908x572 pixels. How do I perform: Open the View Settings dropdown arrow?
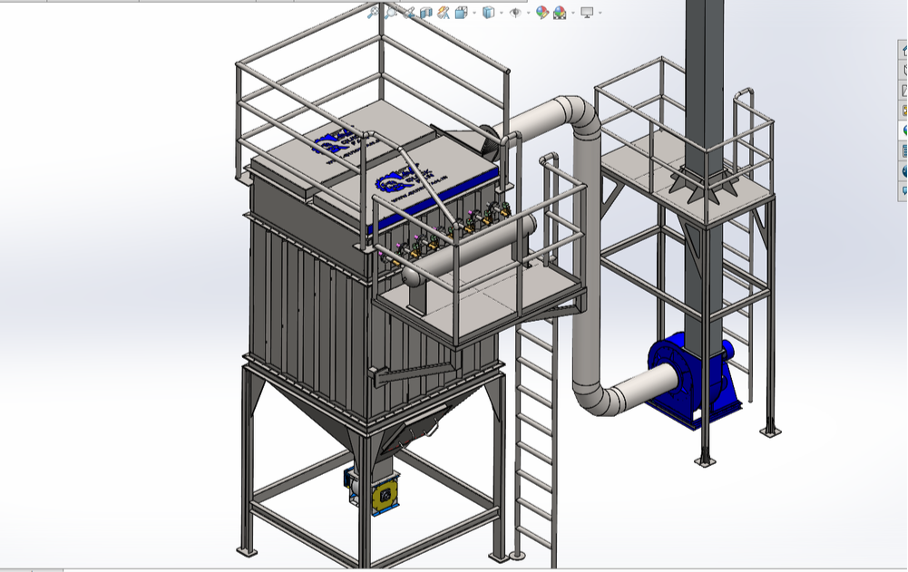click(600, 13)
